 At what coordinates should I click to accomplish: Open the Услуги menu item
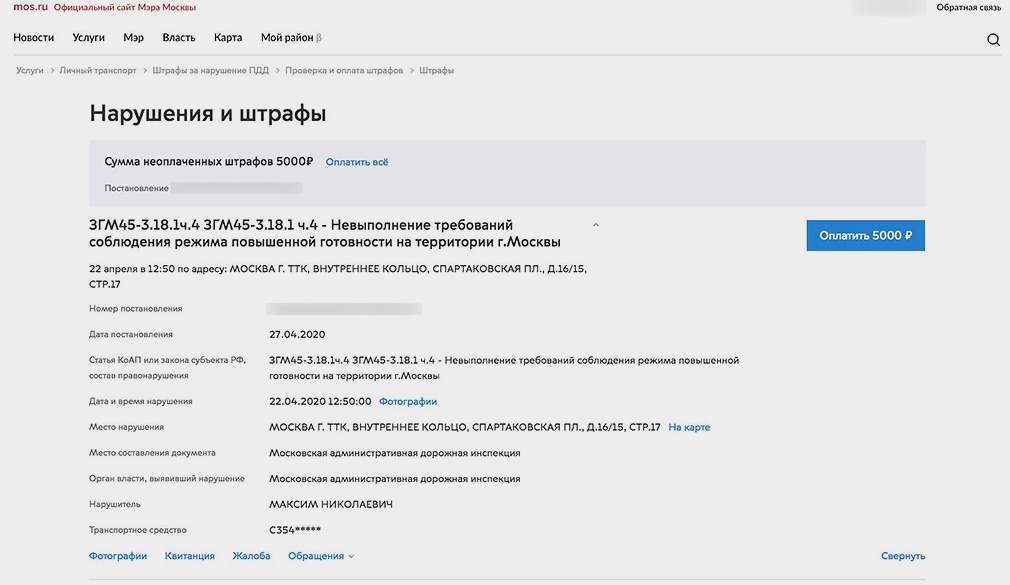[x=89, y=38]
